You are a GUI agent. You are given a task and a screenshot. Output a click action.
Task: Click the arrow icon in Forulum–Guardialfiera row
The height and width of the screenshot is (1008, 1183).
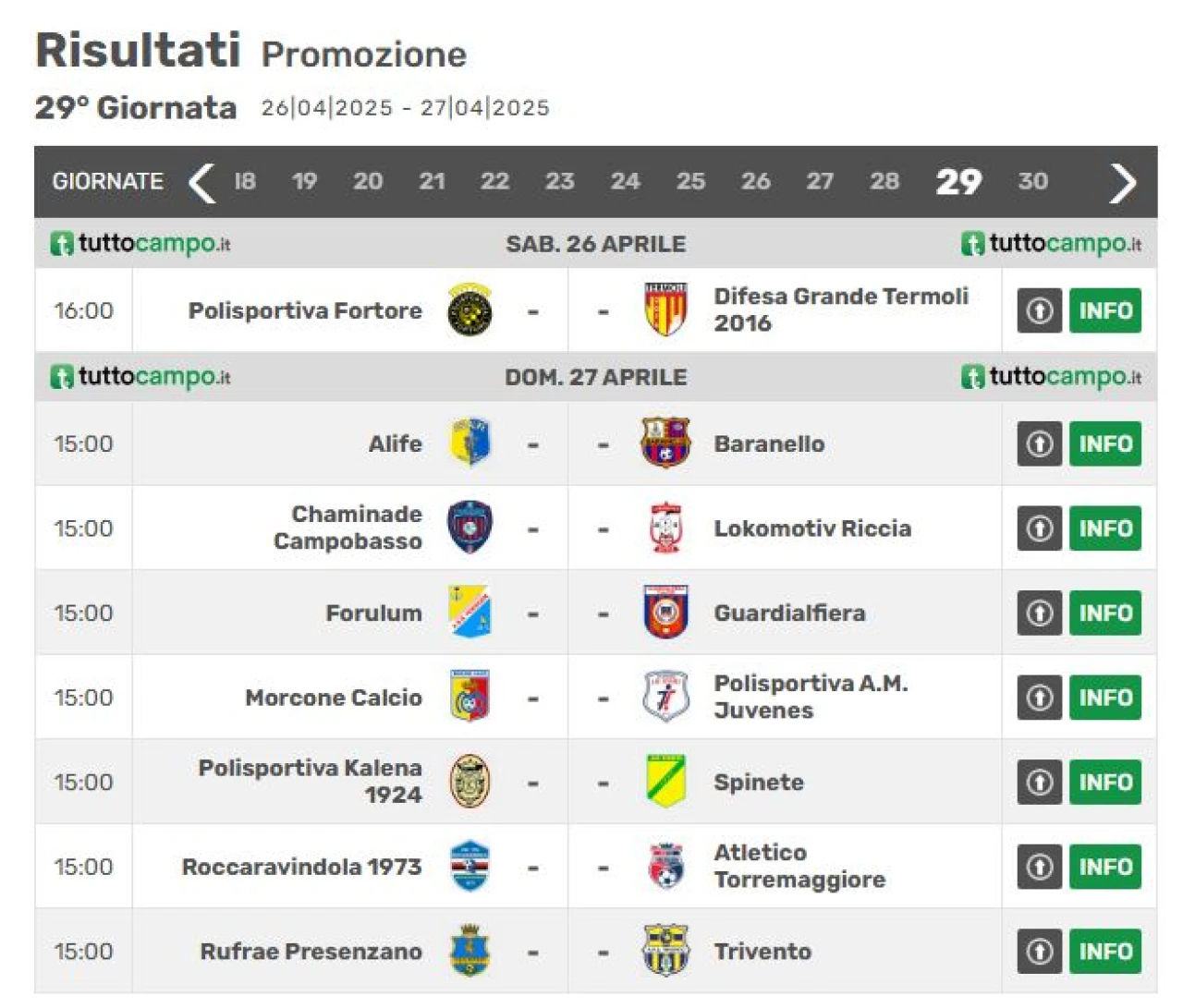[x=1040, y=613]
